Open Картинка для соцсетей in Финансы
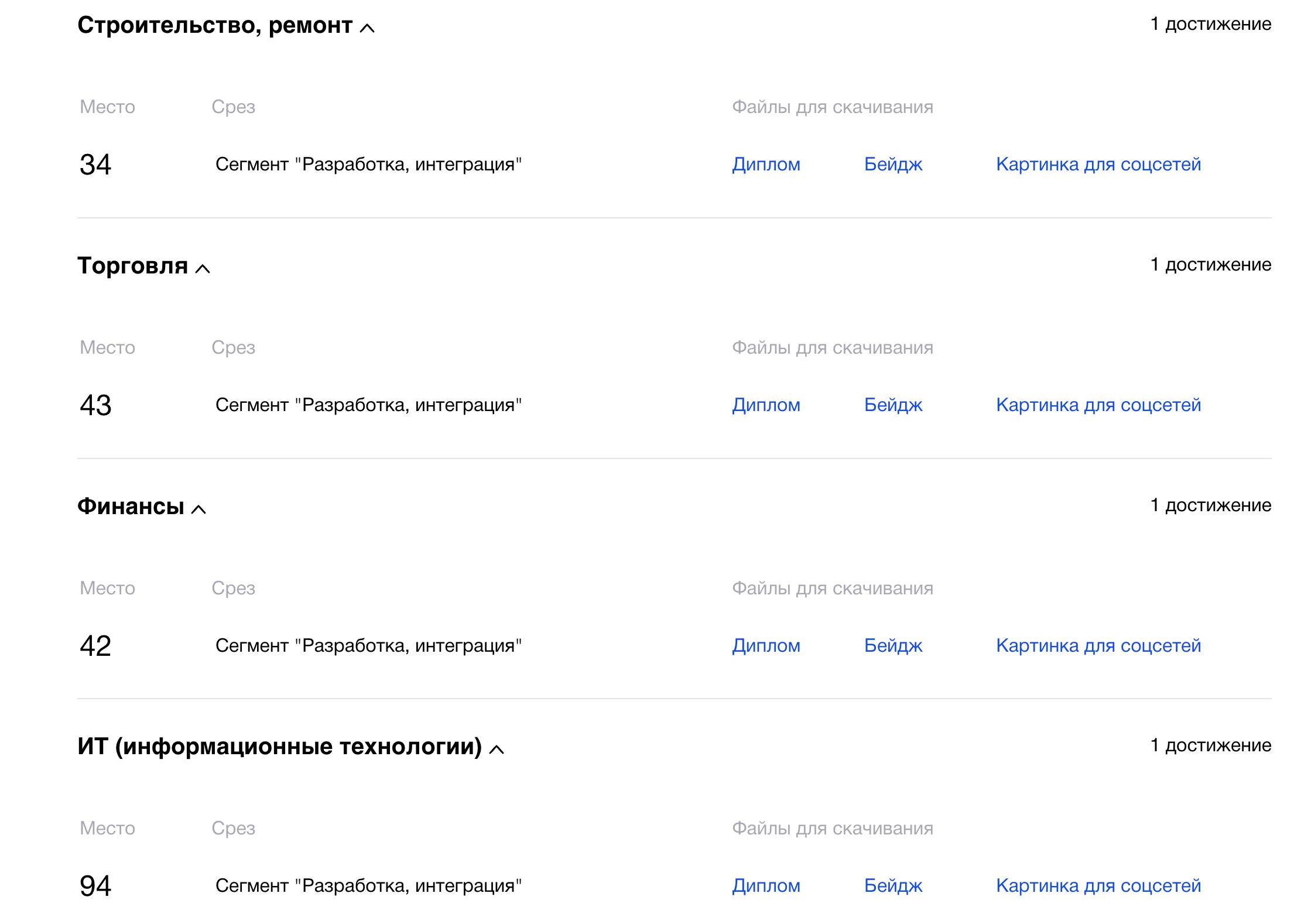 (x=1098, y=646)
